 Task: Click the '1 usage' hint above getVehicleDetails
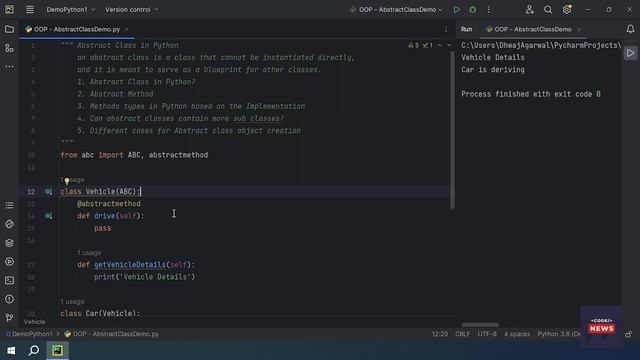(x=89, y=253)
